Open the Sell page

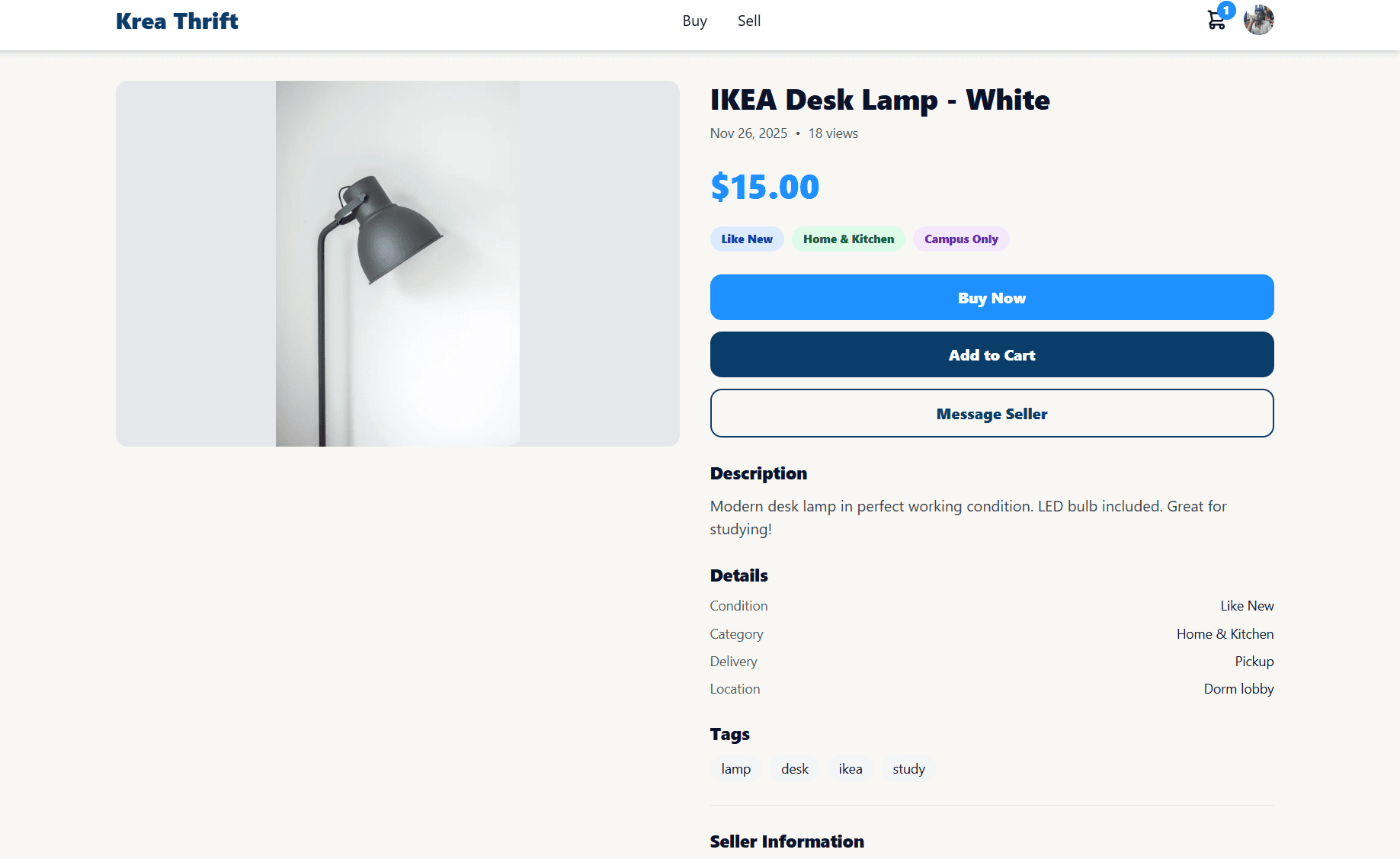[x=749, y=21]
